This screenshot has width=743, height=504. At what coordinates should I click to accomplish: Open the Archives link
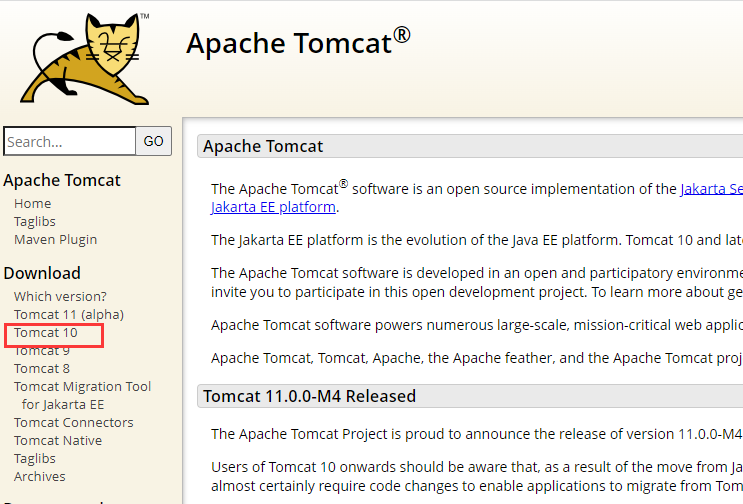point(40,477)
